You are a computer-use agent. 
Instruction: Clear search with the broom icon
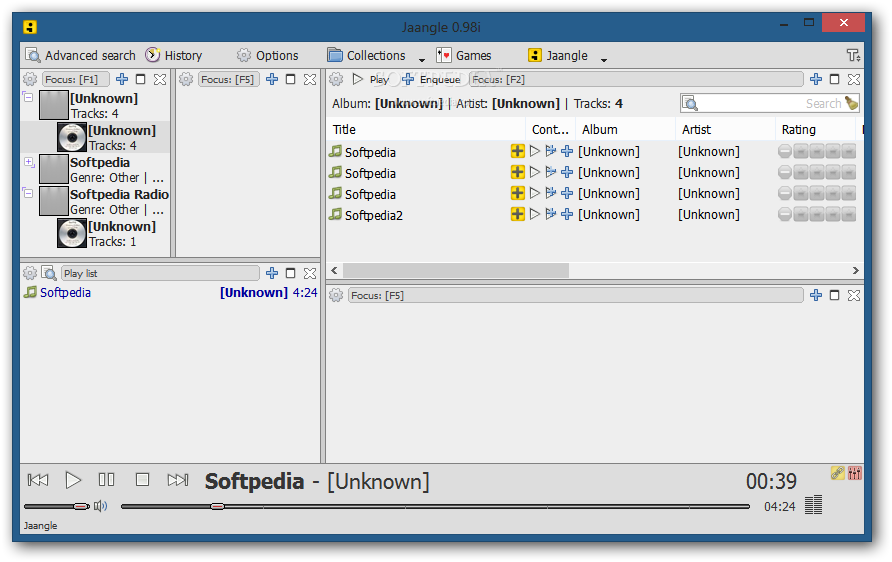click(x=852, y=103)
